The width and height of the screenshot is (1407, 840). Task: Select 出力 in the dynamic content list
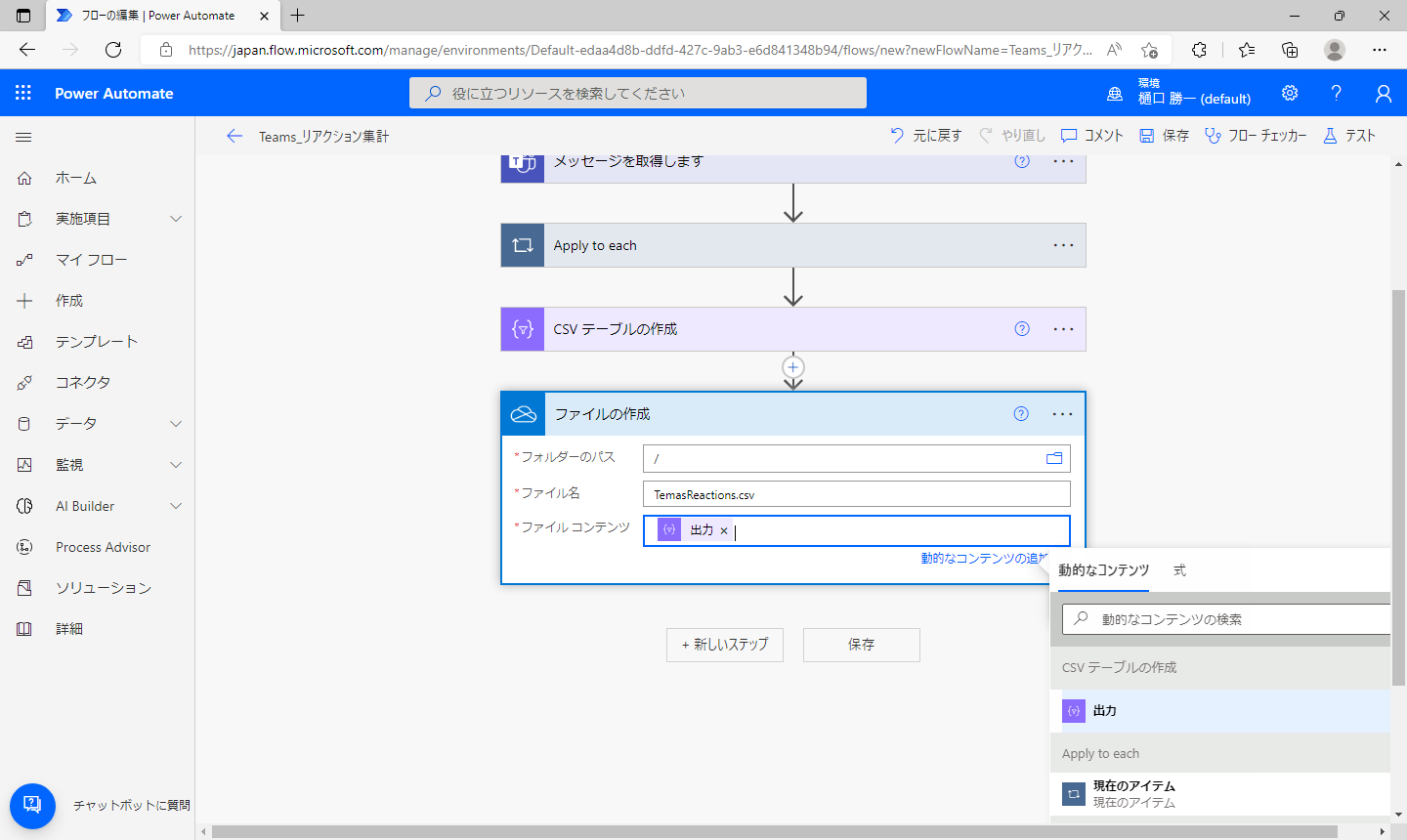(1220, 711)
